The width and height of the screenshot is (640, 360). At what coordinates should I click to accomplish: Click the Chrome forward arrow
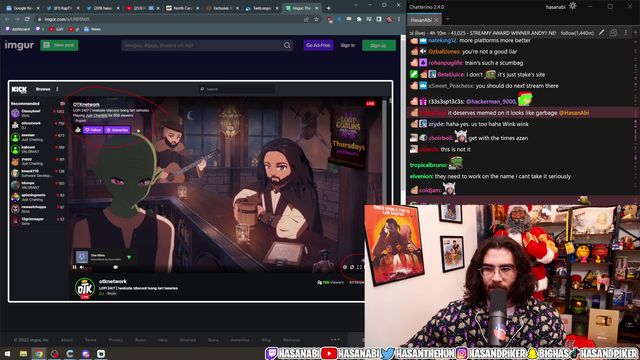coord(17,19)
